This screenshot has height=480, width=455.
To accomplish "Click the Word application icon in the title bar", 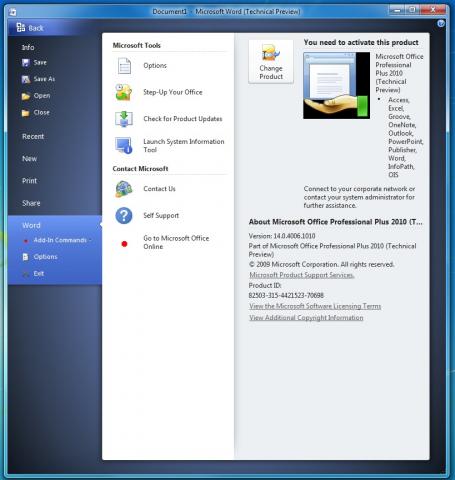I will pos(13,12).
